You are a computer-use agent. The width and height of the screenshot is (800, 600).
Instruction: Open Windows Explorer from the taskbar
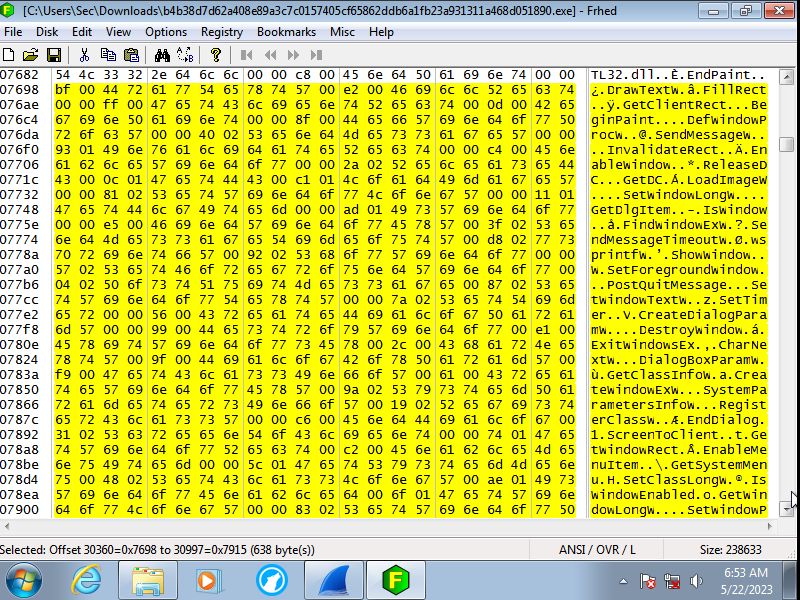pyautogui.click(x=148, y=581)
